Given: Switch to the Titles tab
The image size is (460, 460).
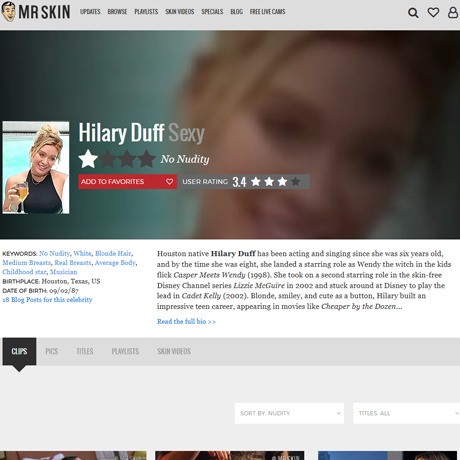Looking at the screenshot, I should click(x=85, y=351).
